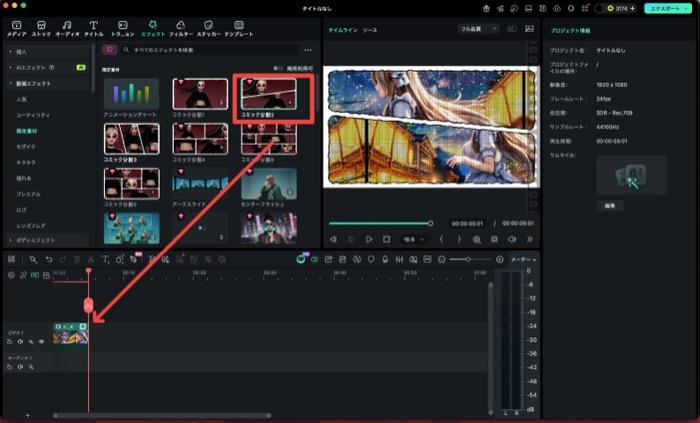Select the ユーティリティ effects subcategory
Viewport: 700px width, 423px height.
tap(33, 115)
